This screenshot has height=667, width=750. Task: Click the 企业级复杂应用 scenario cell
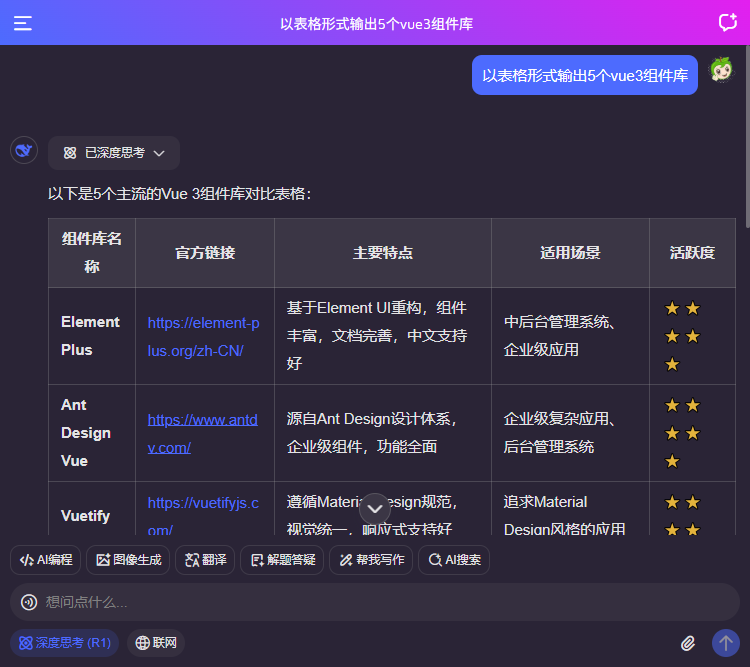570,433
